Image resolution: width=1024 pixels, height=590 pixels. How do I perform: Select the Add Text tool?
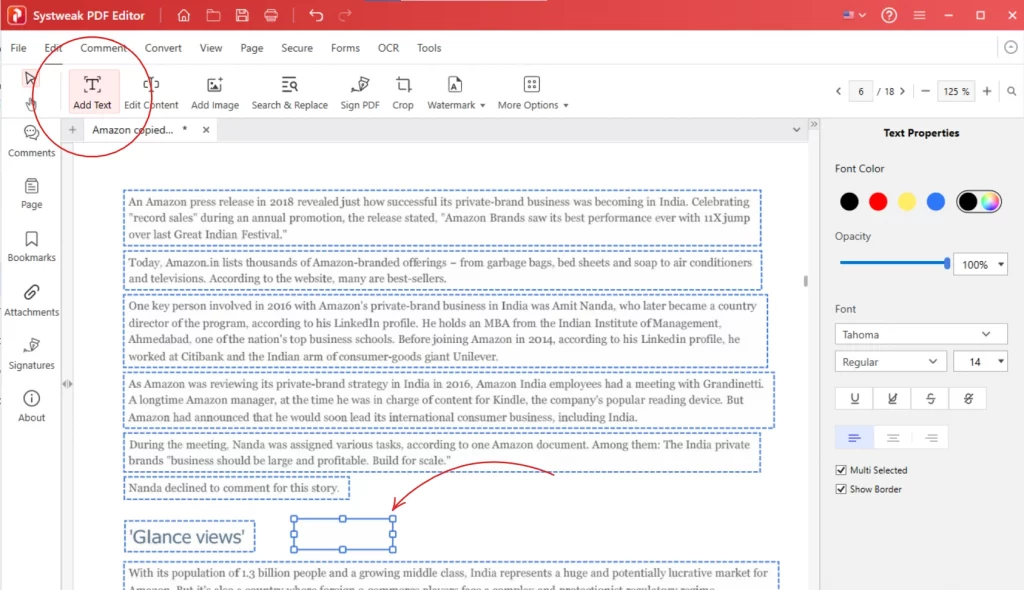92,91
